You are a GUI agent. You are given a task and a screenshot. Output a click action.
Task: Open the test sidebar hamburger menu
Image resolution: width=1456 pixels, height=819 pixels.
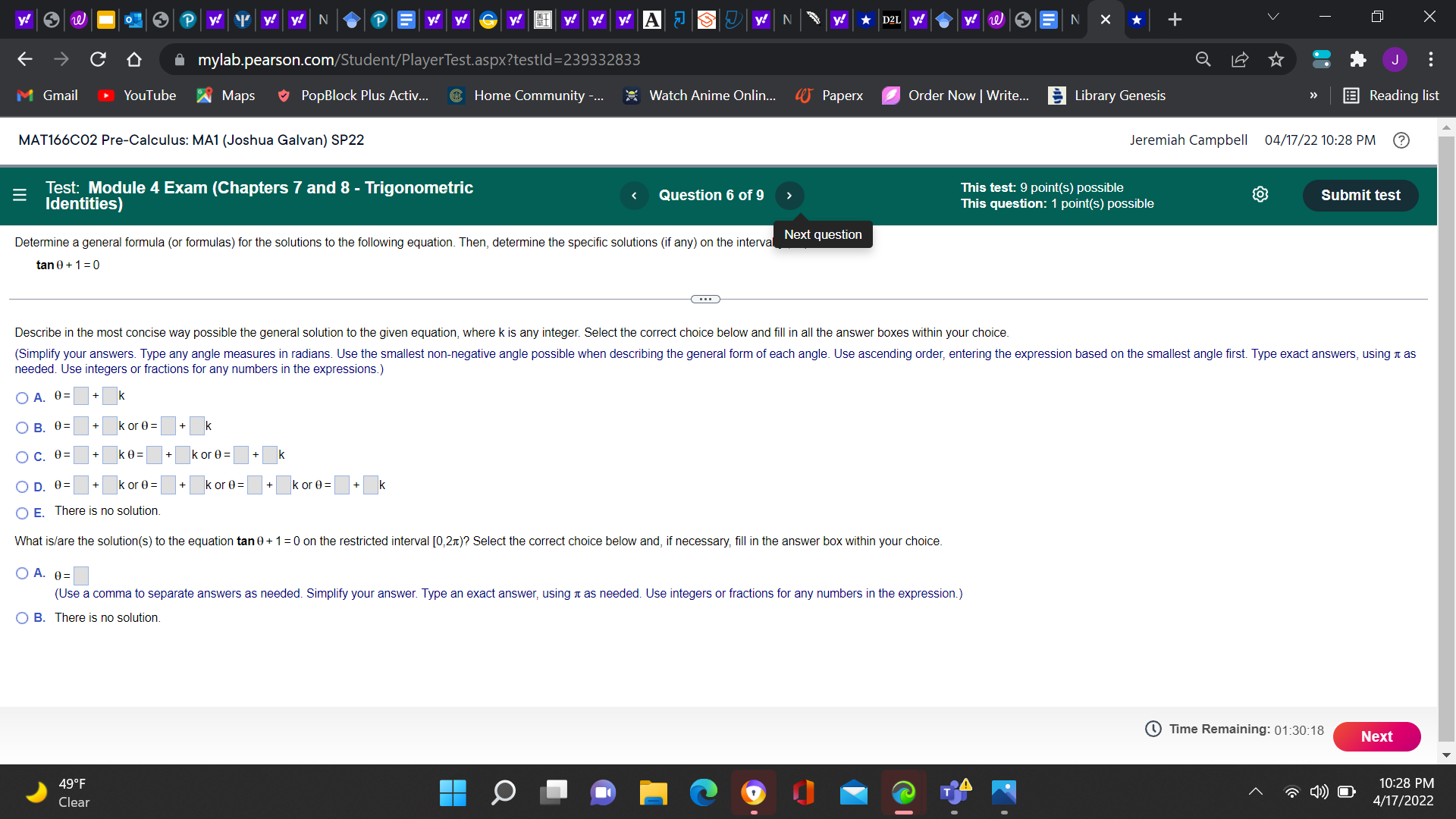point(19,195)
